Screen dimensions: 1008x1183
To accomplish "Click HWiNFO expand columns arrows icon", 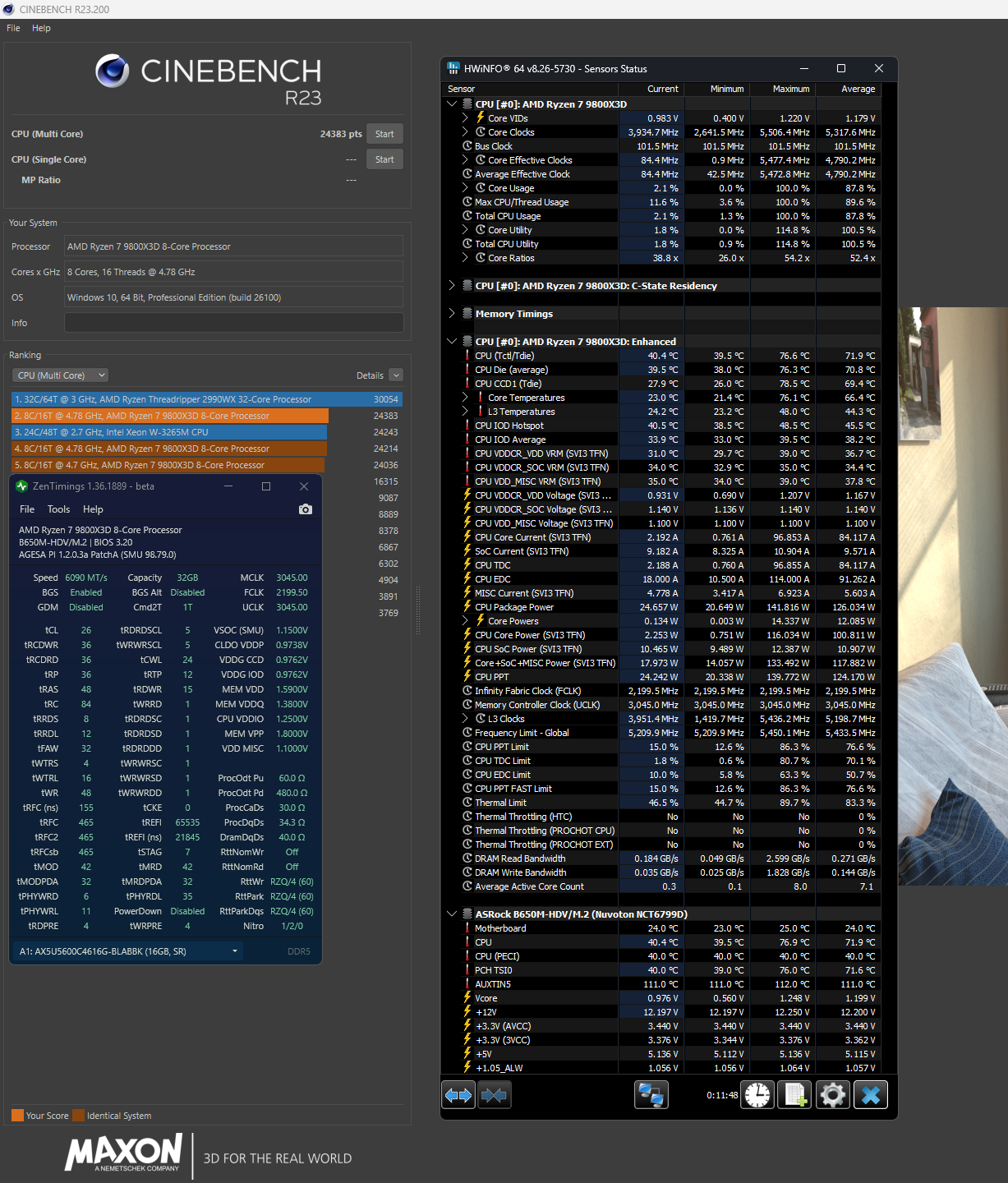I will [x=458, y=1095].
